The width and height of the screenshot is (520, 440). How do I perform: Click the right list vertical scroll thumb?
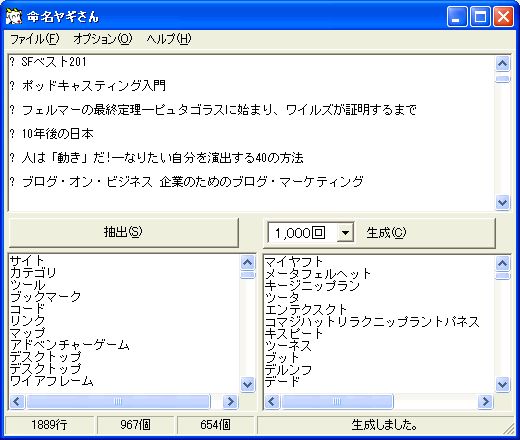click(x=502, y=276)
